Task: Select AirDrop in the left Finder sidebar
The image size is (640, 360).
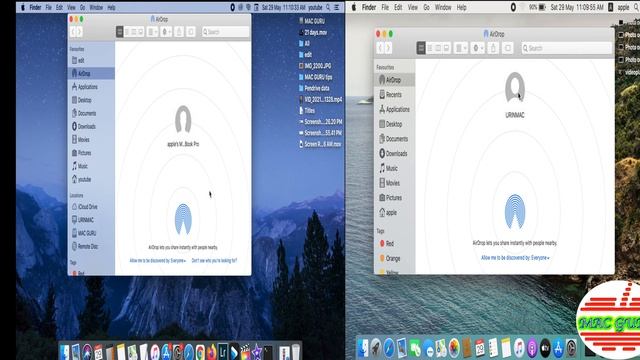Action: (x=91, y=73)
